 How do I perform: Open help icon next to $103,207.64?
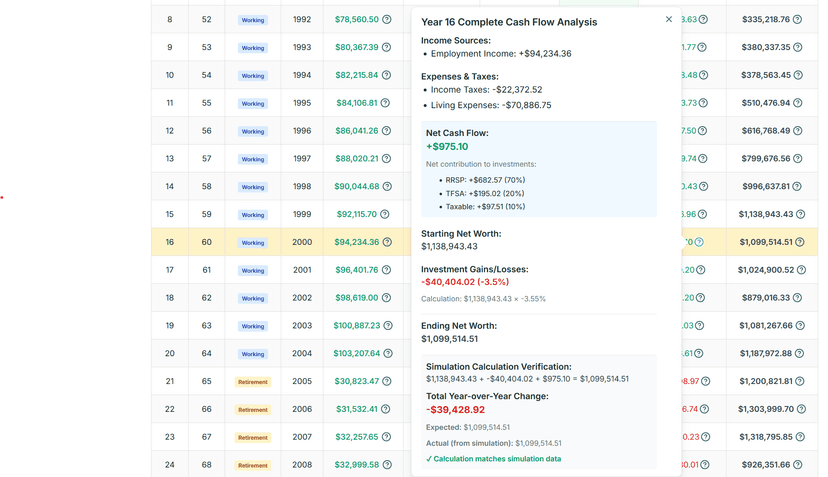[x=386, y=353]
